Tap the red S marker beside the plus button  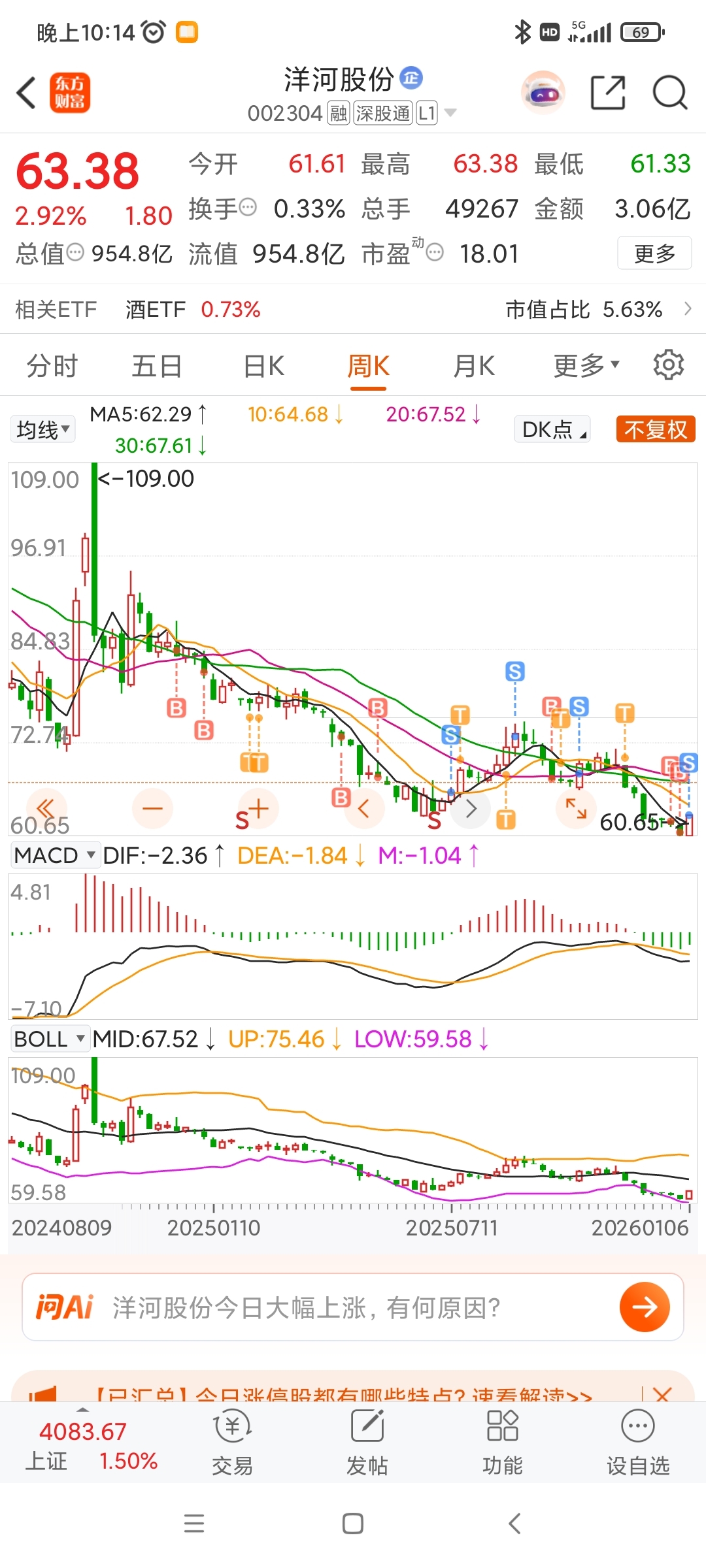point(242,819)
